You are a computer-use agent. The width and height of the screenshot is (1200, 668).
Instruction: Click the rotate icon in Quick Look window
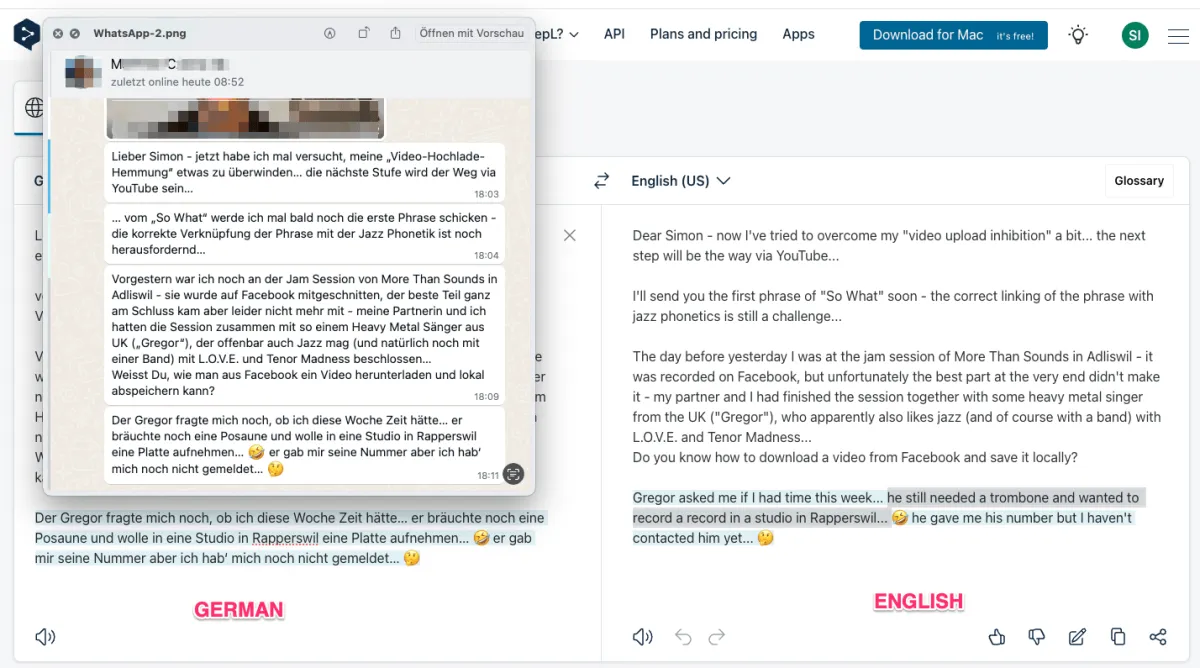point(364,33)
